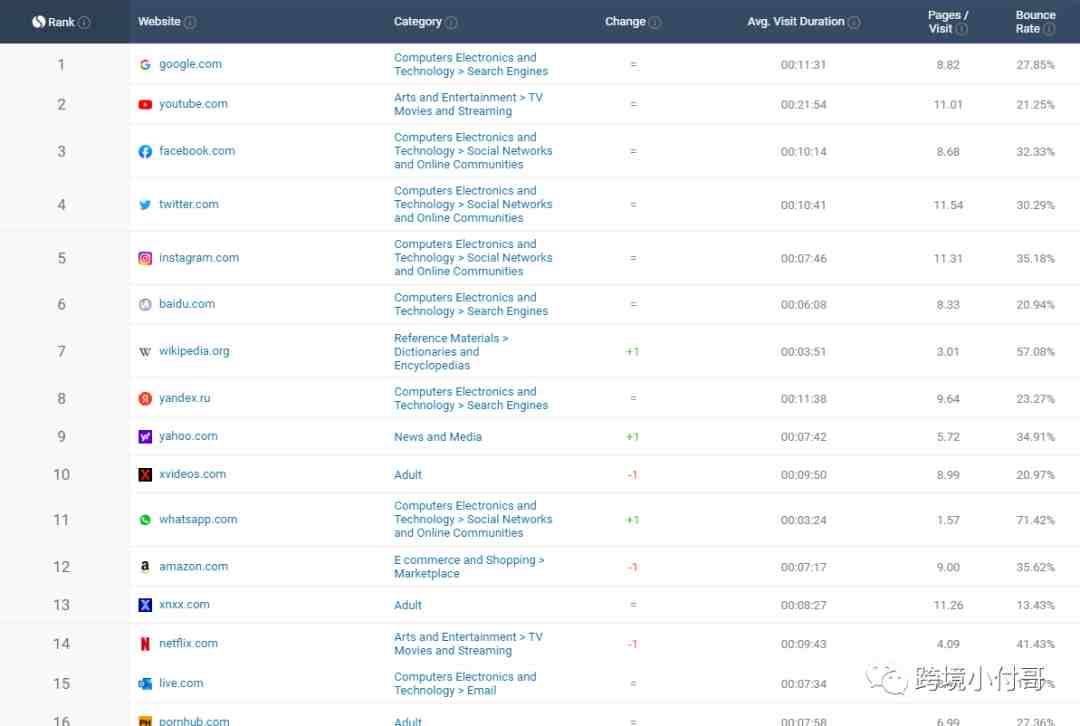1080x726 pixels.
Task: Click google.com's 27.85% bounce rate
Action: [x=1035, y=65]
